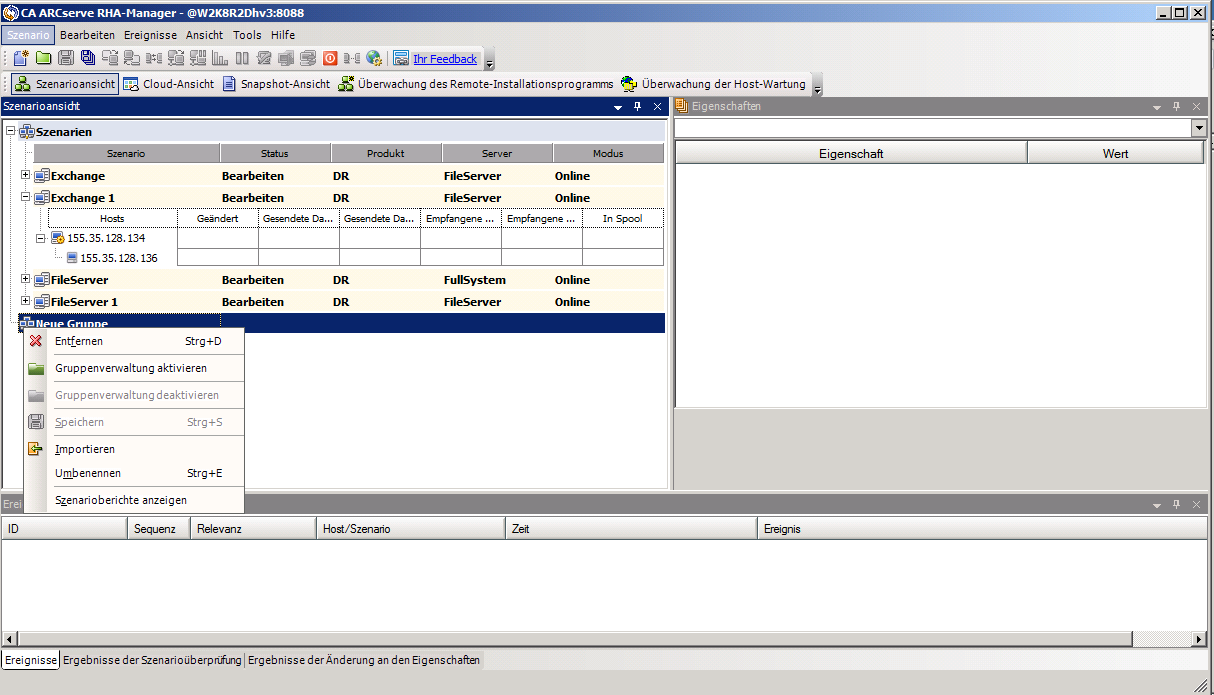Open the Tools menu
Image resolution: width=1214 pixels, height=695 pixels.
tap(247, 35)
